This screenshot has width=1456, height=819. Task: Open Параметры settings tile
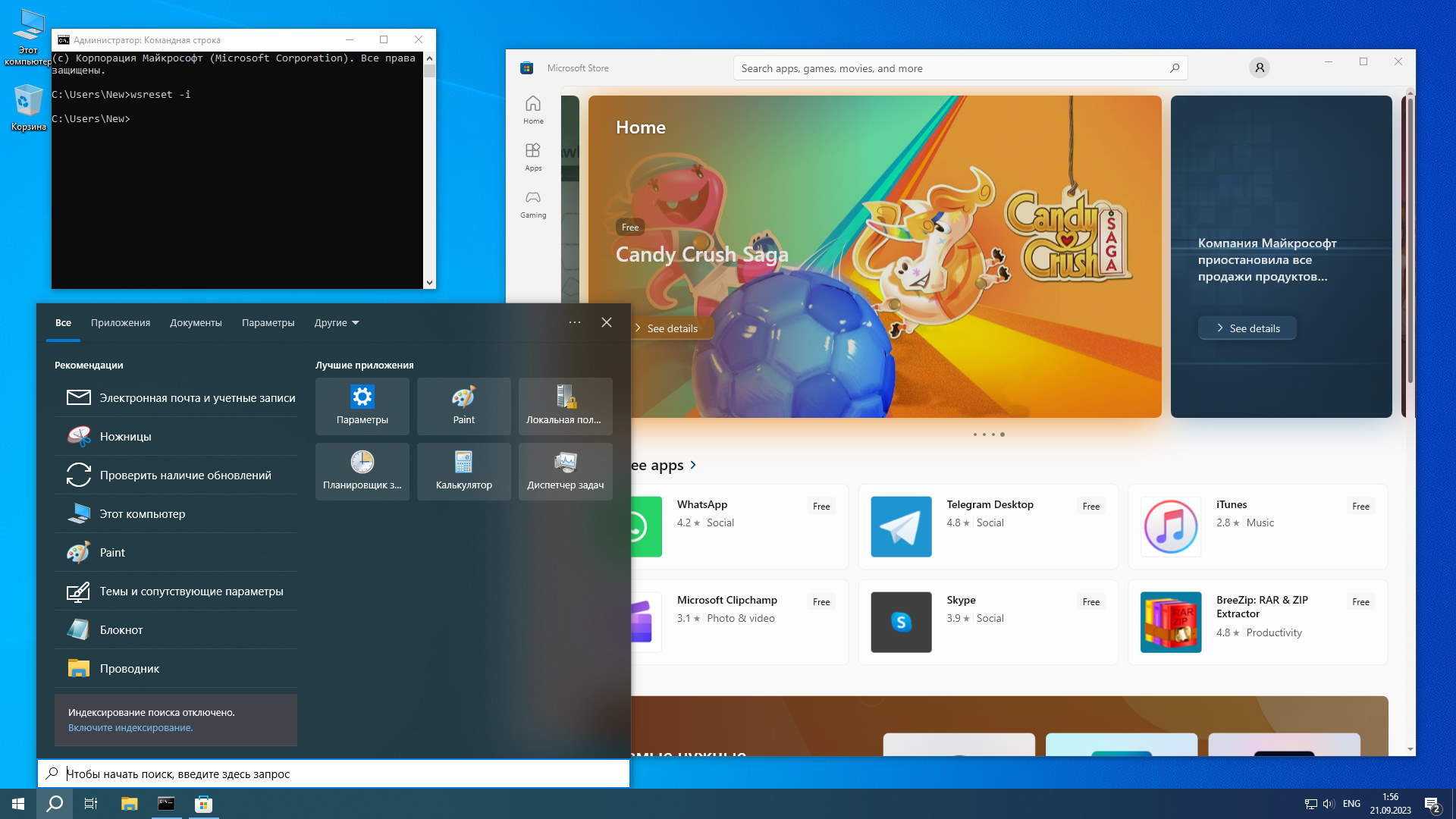point(362,406)
